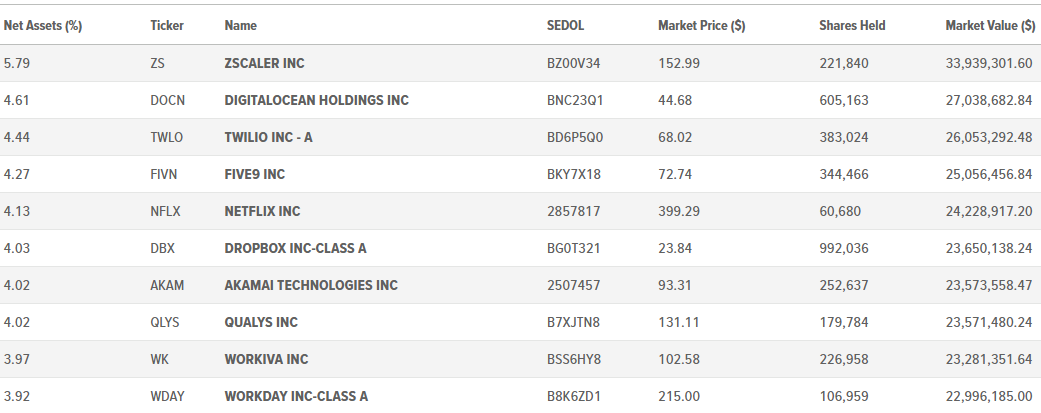Screen dimensions: 1041x413
Task: Open the QUALYS INC holding
Action: 261,323
